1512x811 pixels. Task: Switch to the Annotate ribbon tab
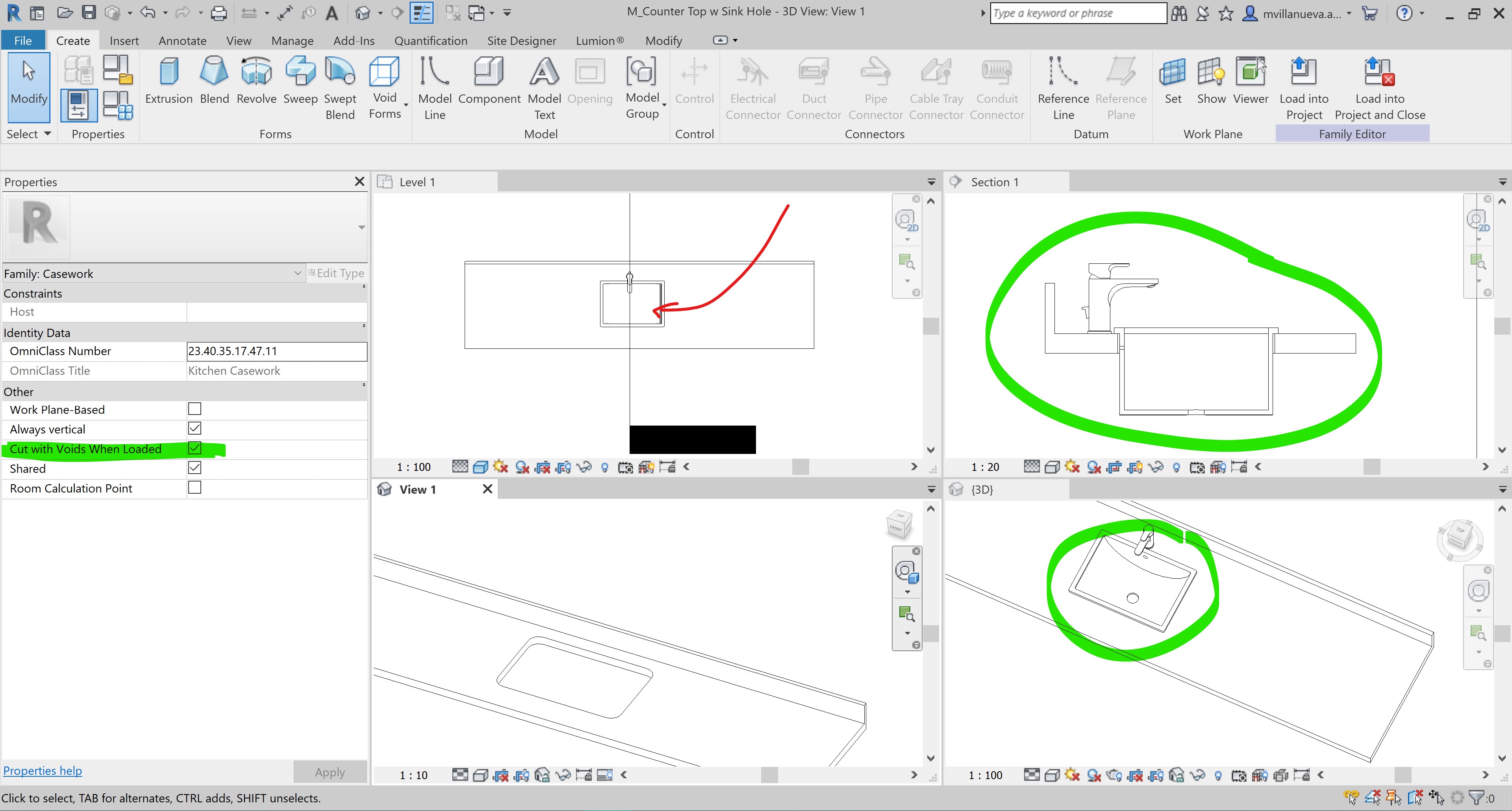coord(182,40)
